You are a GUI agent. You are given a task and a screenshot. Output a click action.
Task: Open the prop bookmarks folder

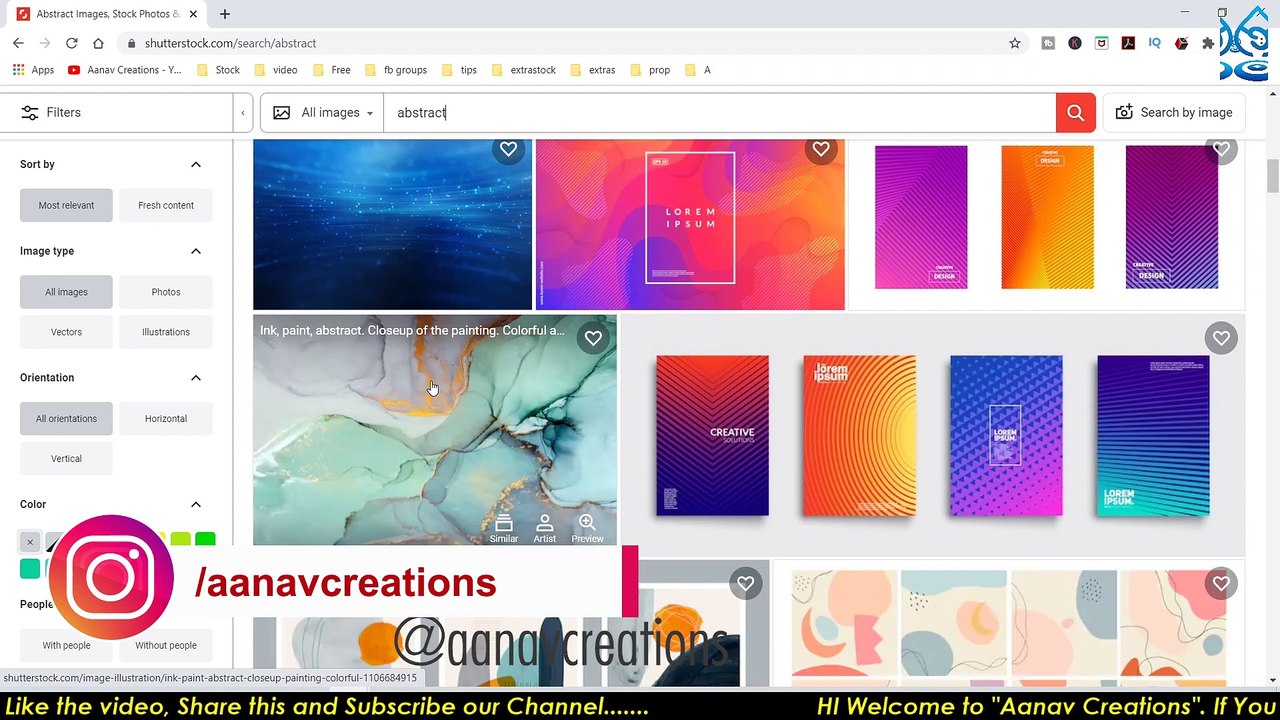coord(650,70)
